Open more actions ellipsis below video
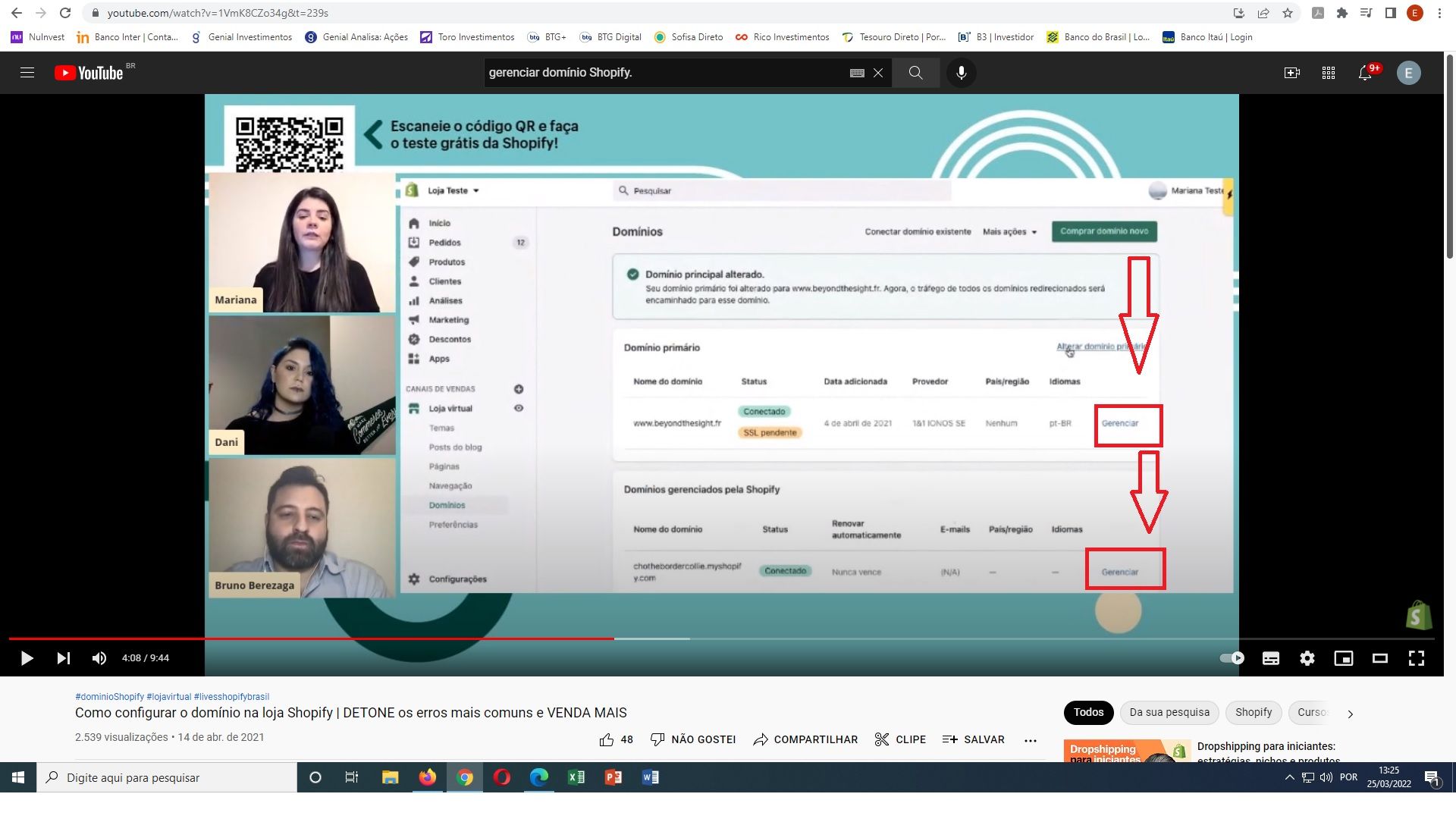The image size is (1456, 819). (1031, 740)
